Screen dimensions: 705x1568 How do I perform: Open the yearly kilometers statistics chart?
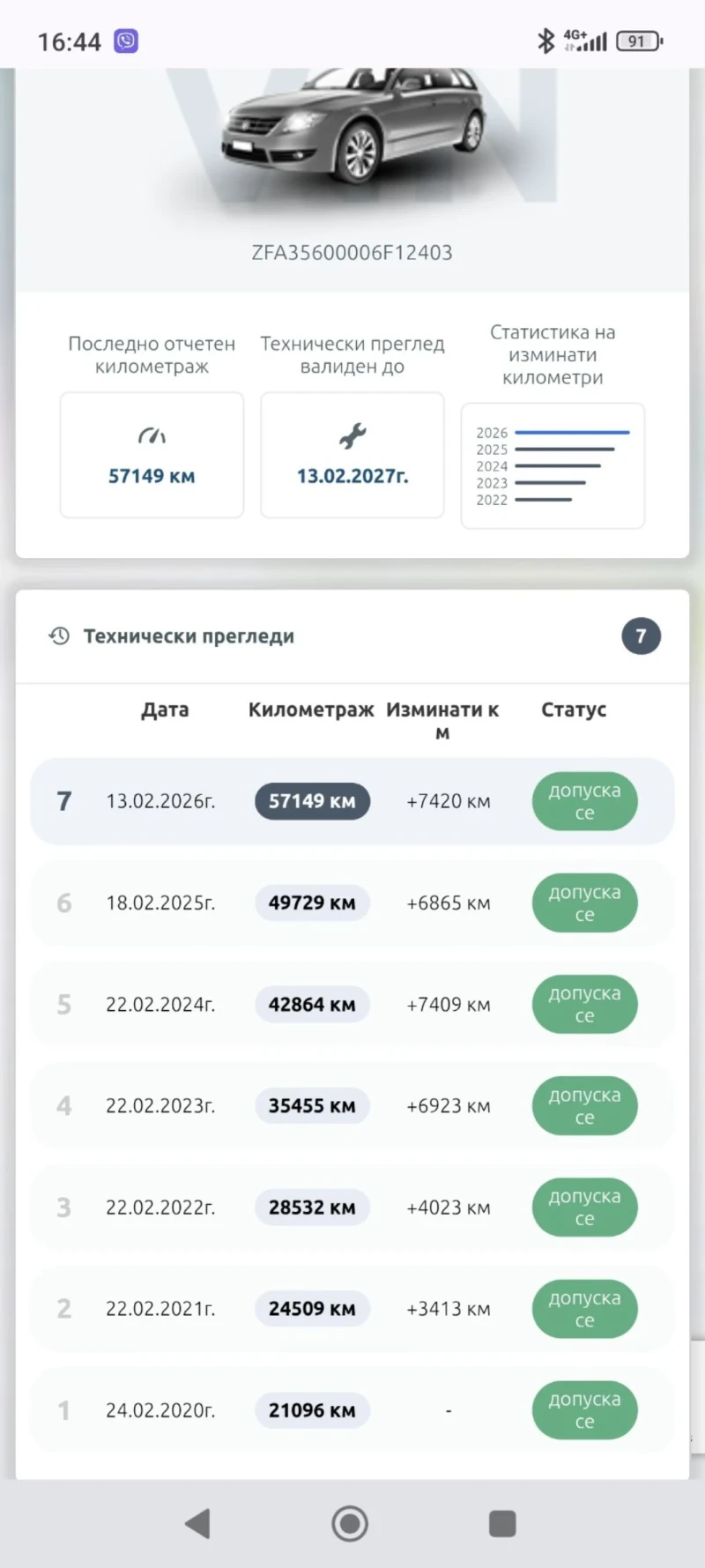click(x=553, y=466)
